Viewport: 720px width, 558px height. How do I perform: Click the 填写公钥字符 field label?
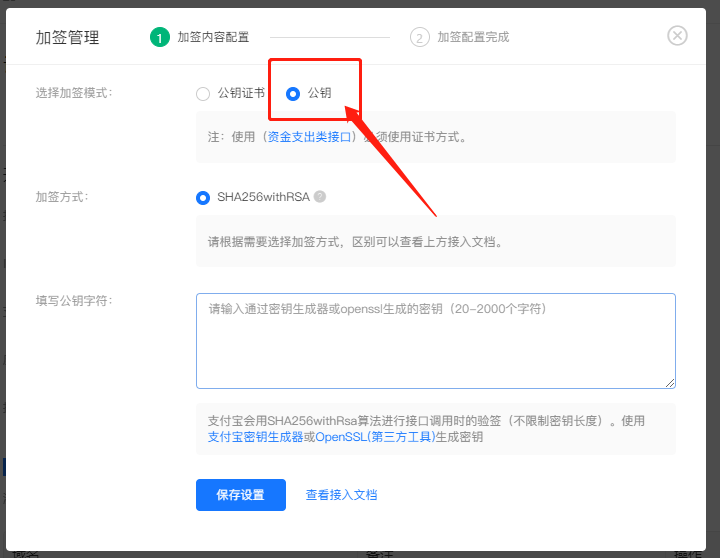click(x=74, y=301)
